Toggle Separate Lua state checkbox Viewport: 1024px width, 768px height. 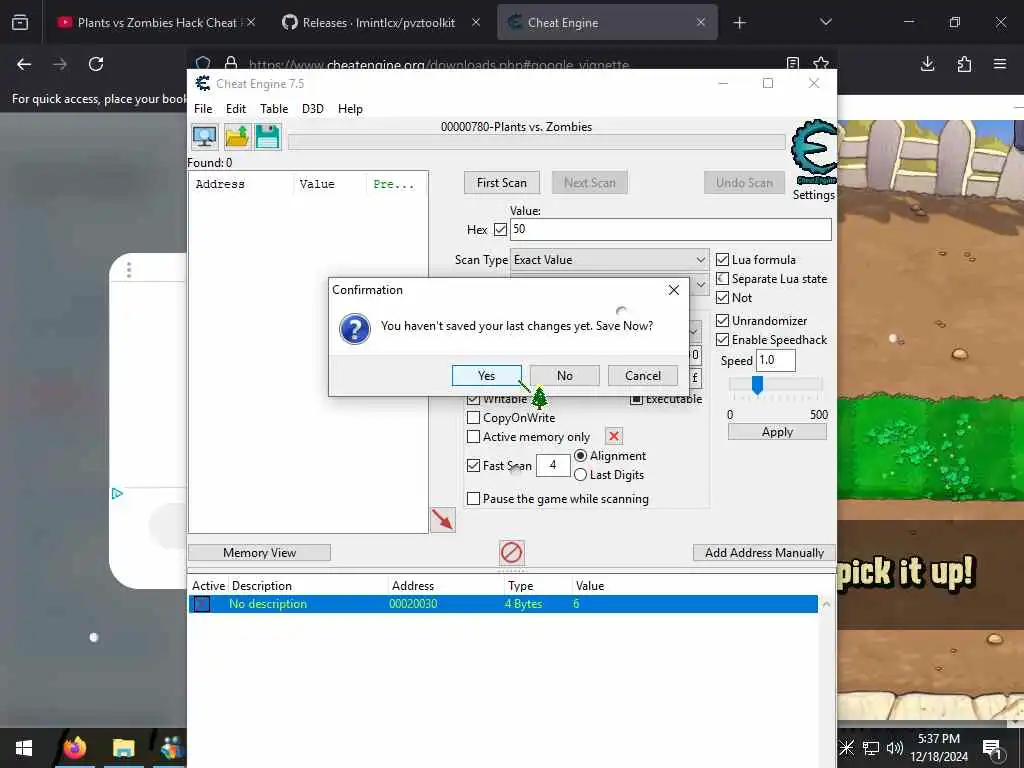coord(722,278)
